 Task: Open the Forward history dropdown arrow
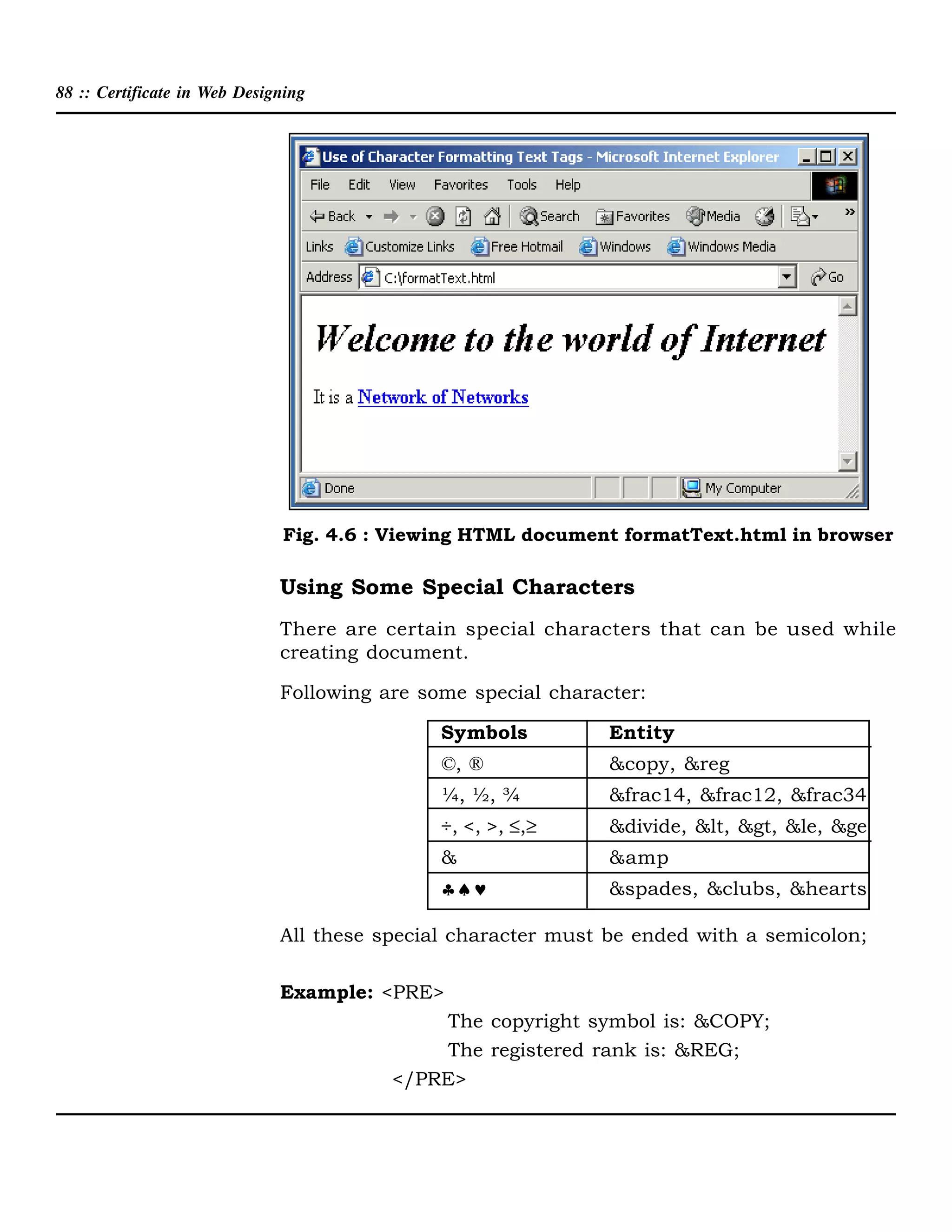413,217
